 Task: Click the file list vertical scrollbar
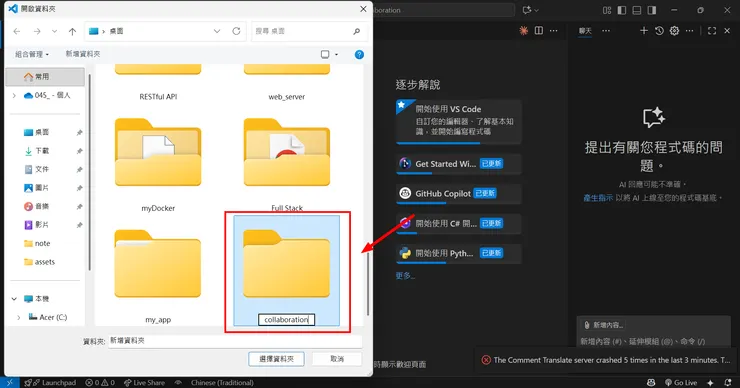[368, 283]
